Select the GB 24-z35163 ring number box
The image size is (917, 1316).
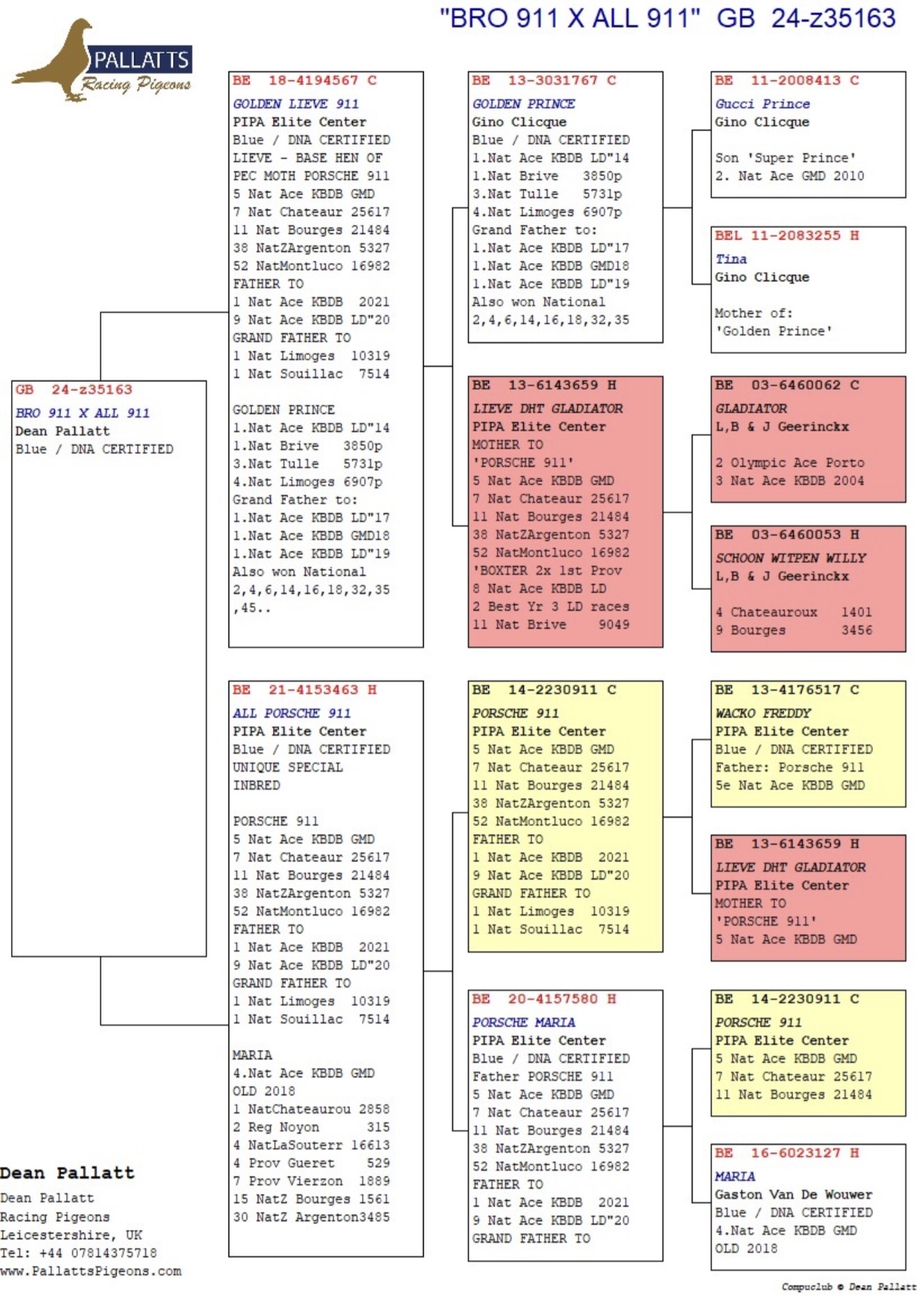tap(109, 668)
